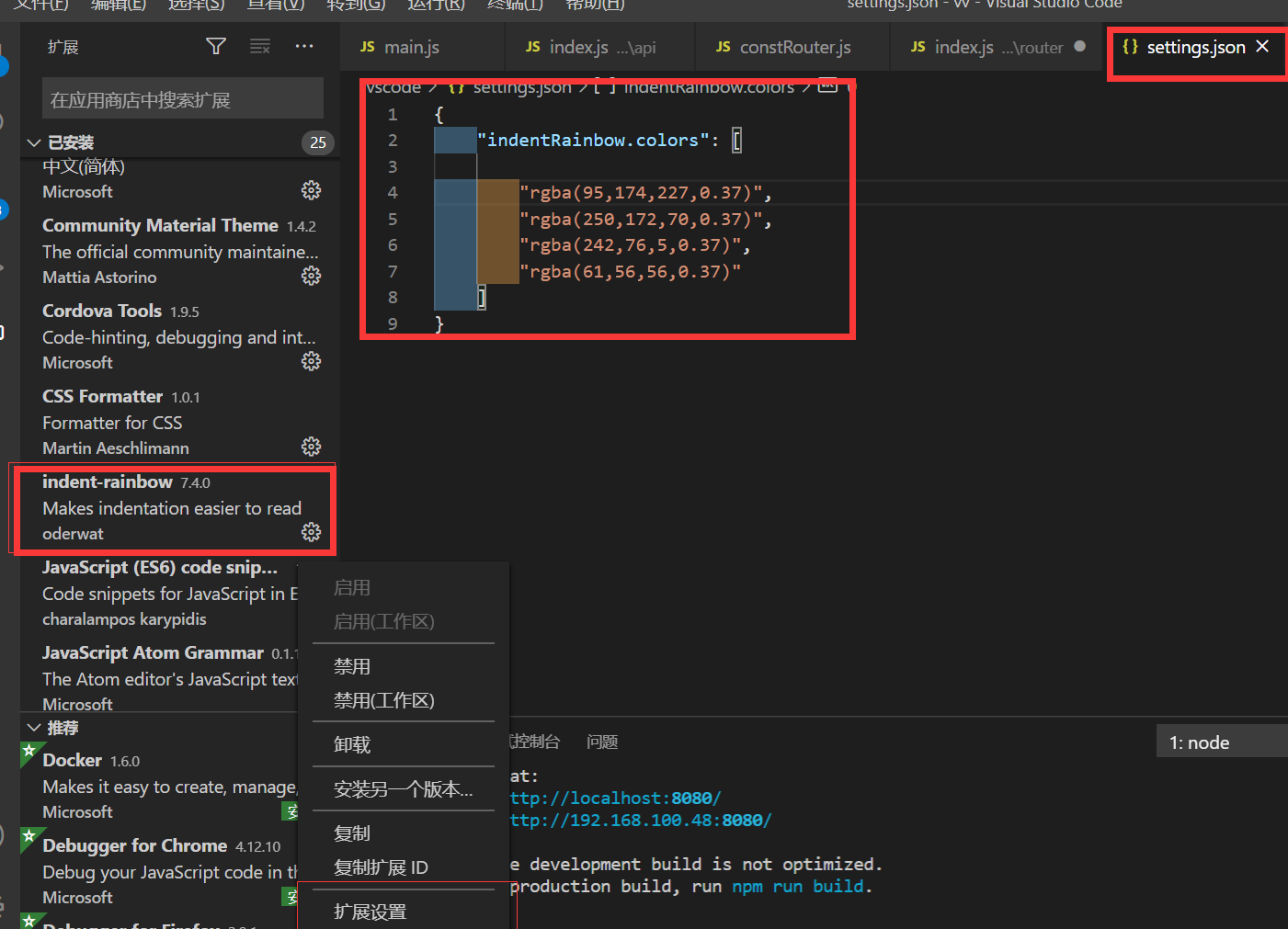Open the 终端(T) menu in menu bar
Image resolution: width=1288 pixels, height=929 pixels.
point(516,5)
